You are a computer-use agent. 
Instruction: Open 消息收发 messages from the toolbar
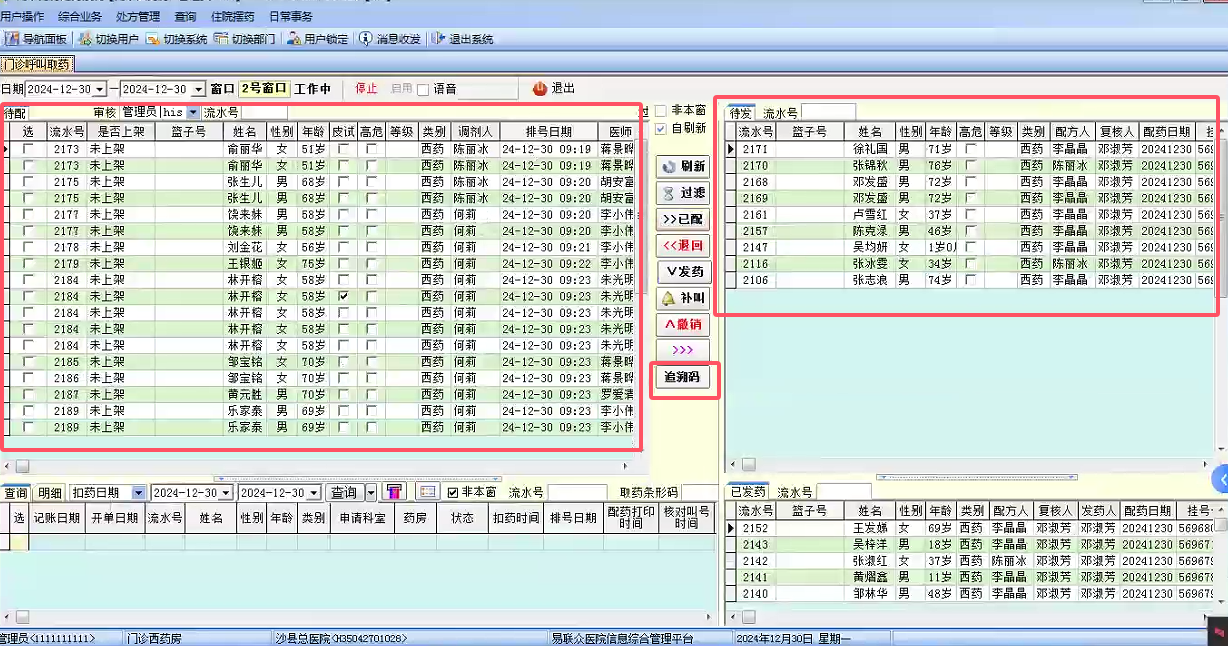coord(389,39)
